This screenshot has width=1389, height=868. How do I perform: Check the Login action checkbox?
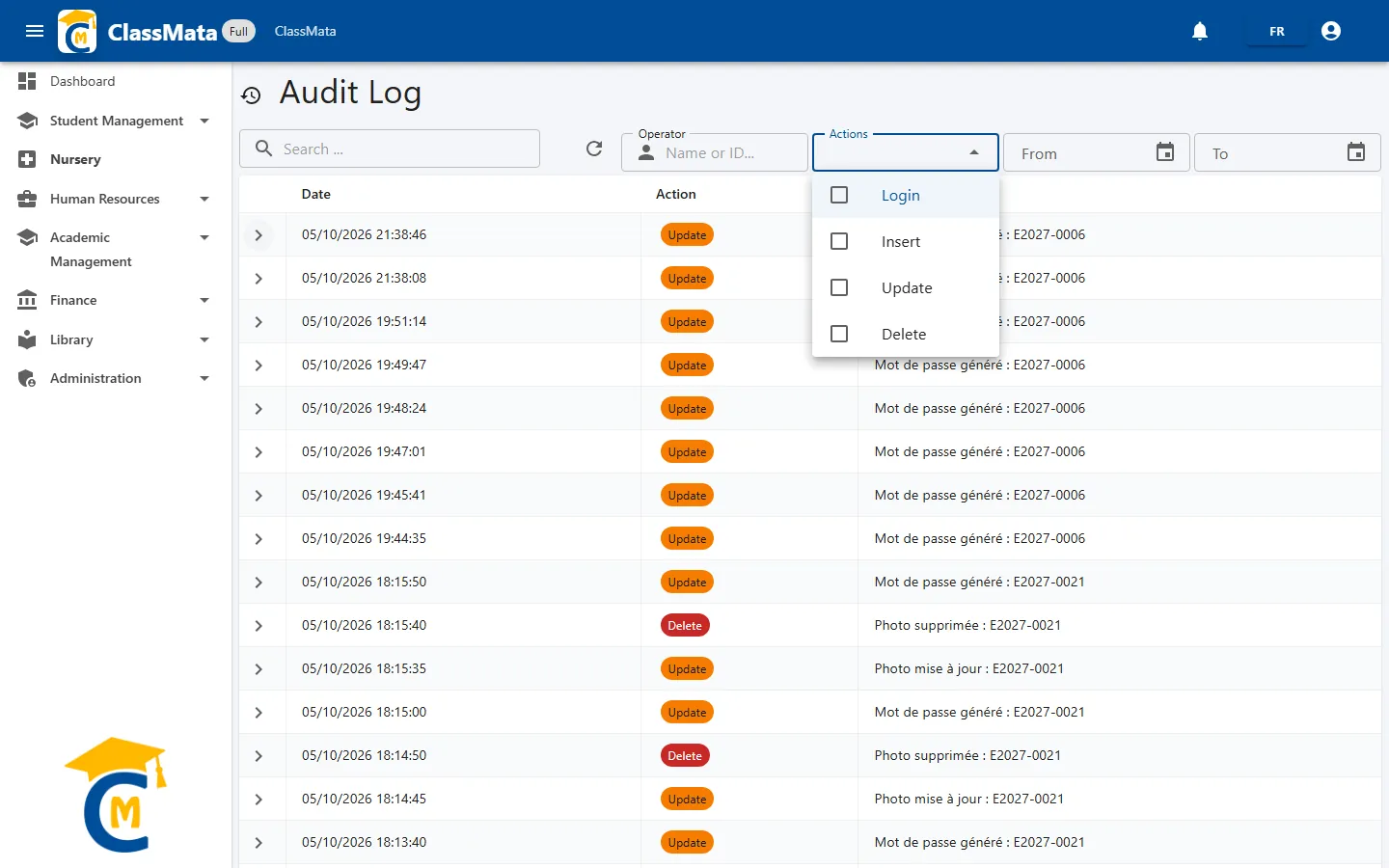[839, 195]
